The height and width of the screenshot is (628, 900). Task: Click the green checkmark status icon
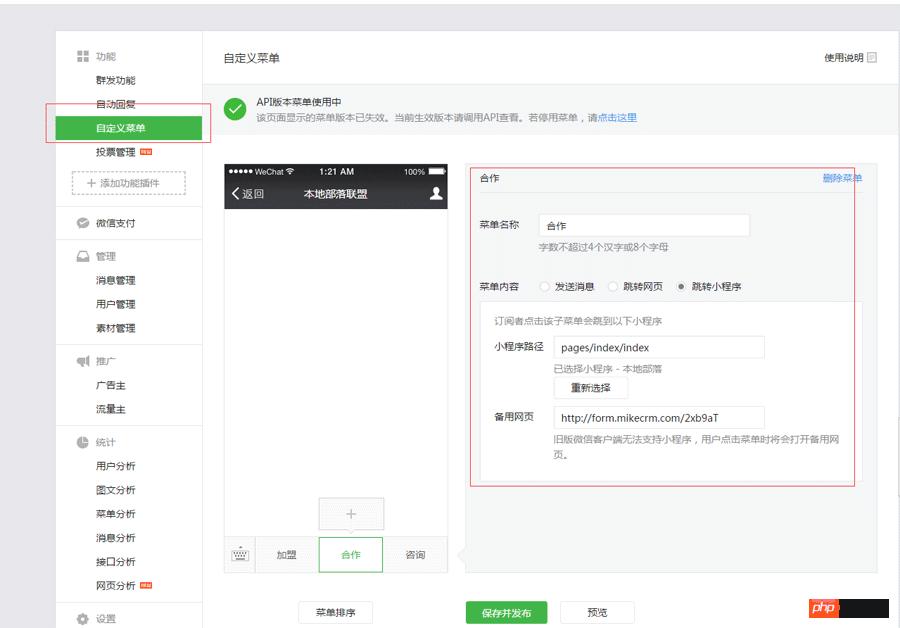pos(235,109)
